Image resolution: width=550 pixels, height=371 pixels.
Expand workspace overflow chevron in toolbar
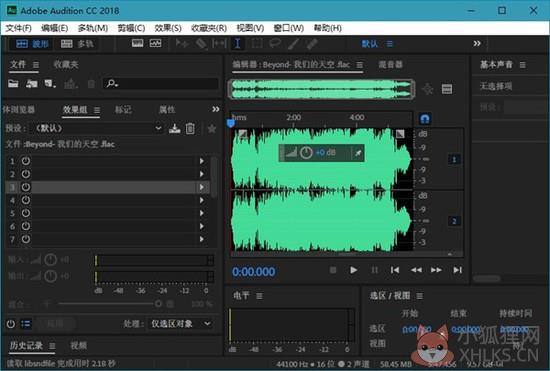tap(477, 43)
